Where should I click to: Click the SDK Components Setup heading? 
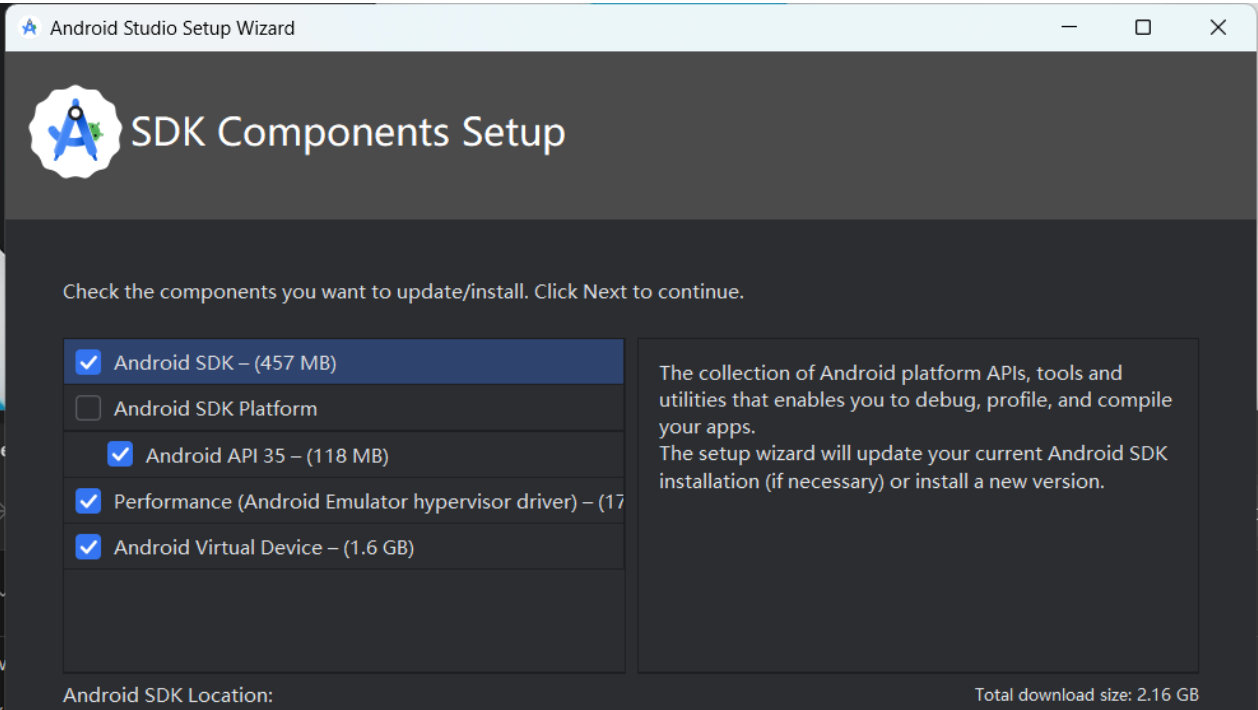pos(348,132)
